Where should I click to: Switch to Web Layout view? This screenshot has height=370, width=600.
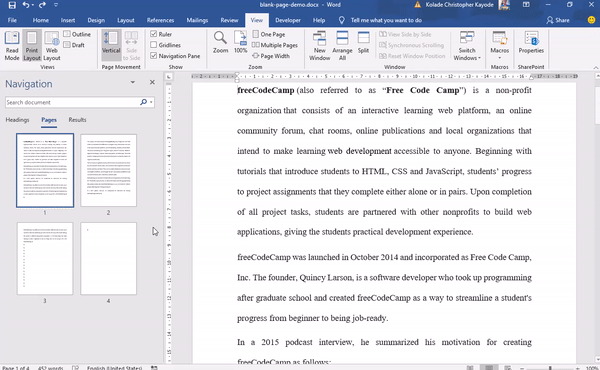pyautogui.click(x=52, y=46)
